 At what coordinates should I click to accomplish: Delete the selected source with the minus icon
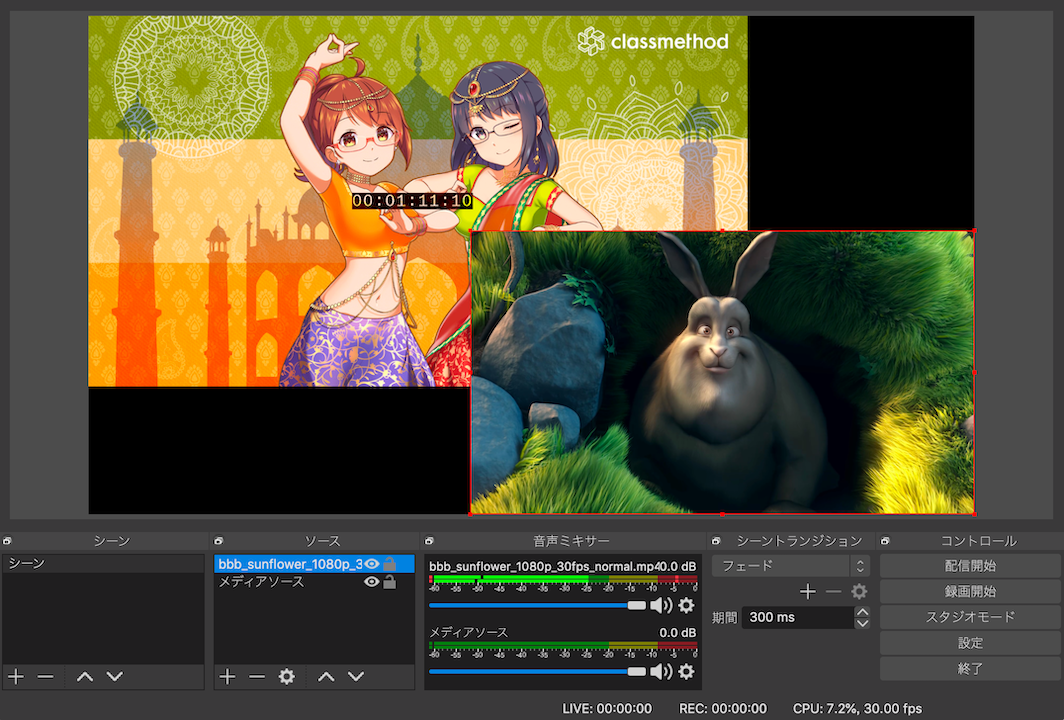click(x=256, y=677)
